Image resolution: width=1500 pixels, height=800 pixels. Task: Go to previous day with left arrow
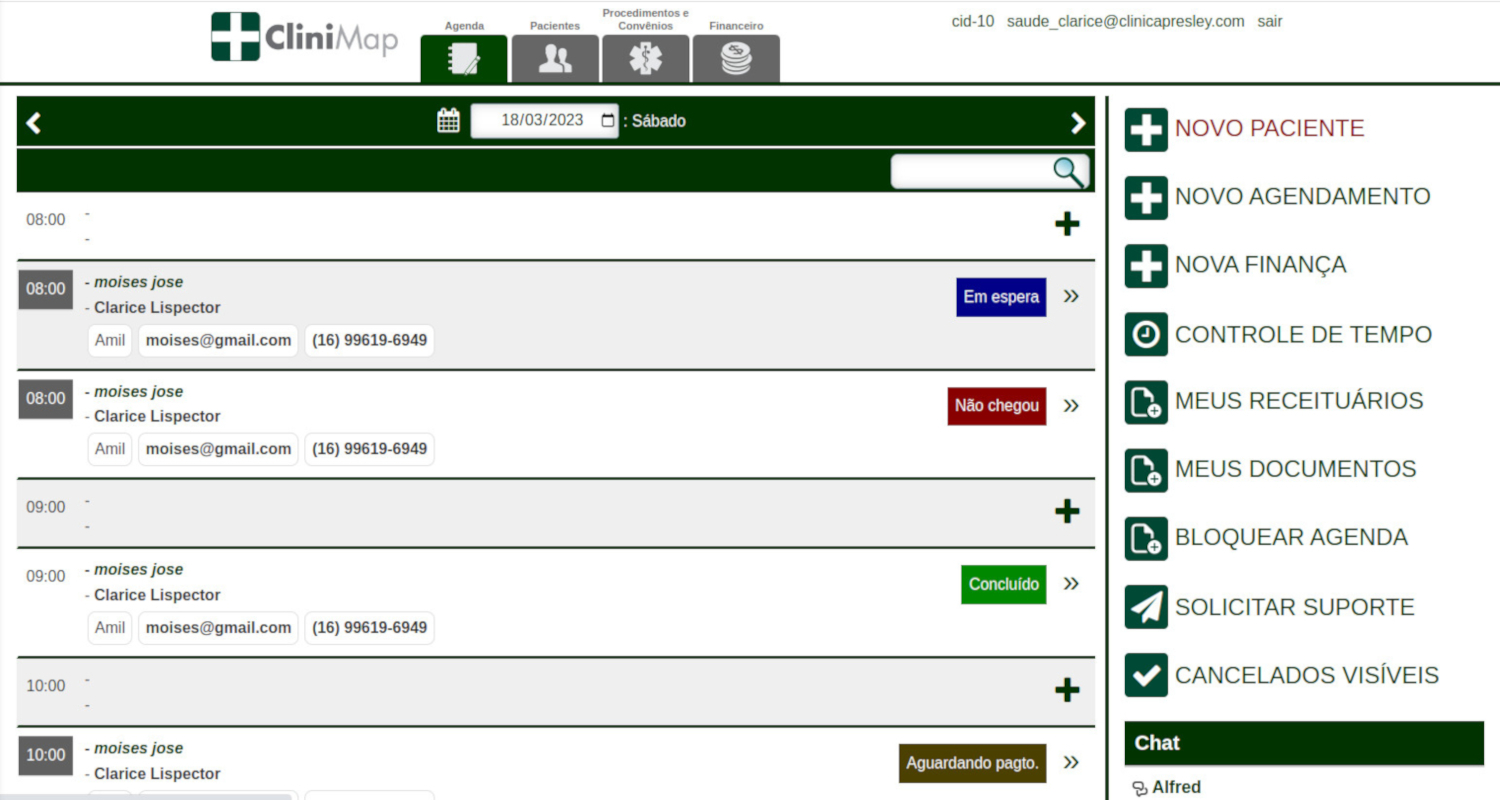(x=34, y=122)
